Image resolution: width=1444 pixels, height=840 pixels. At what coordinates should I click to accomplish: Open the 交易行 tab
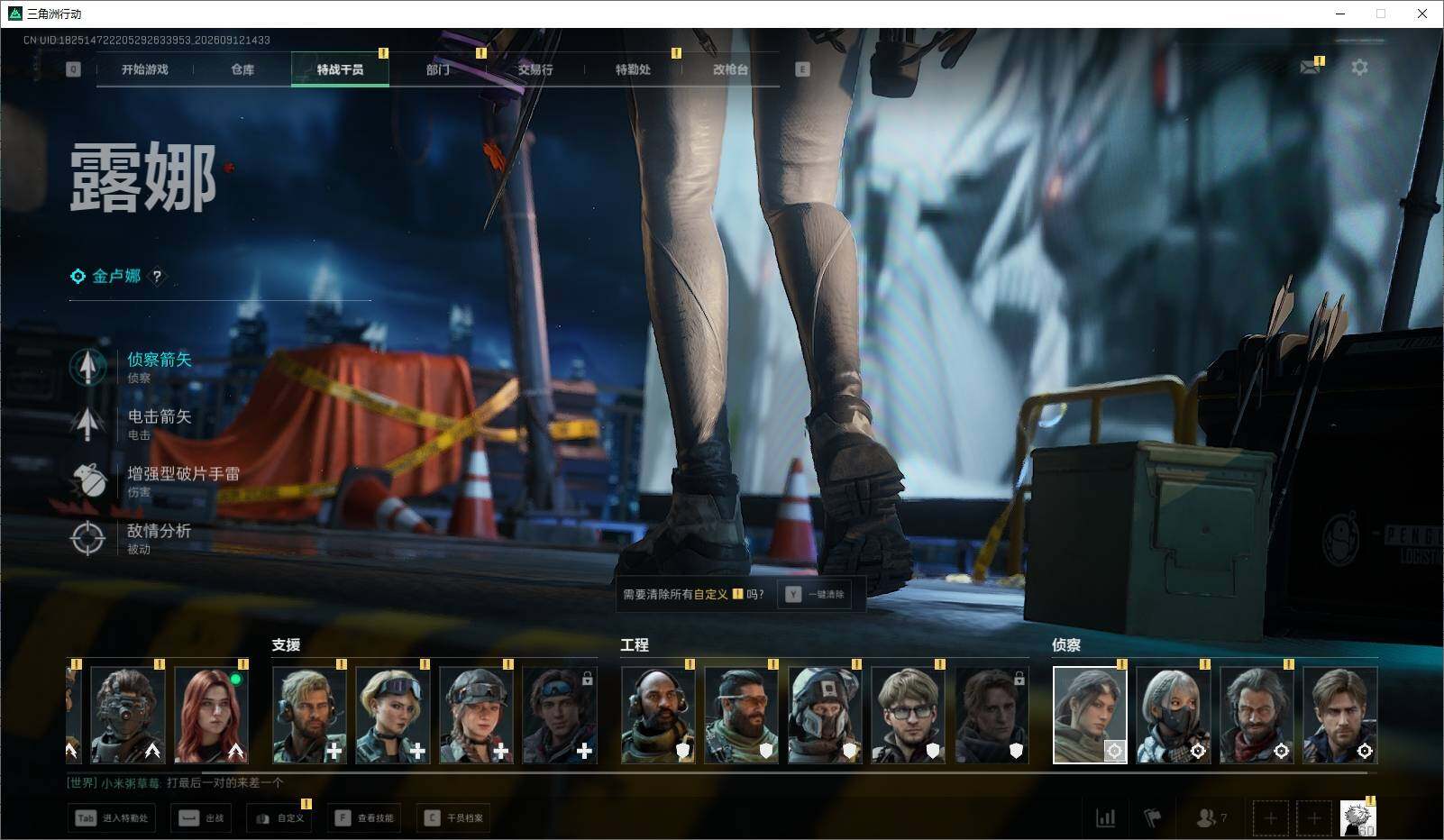tap(535, 69)
